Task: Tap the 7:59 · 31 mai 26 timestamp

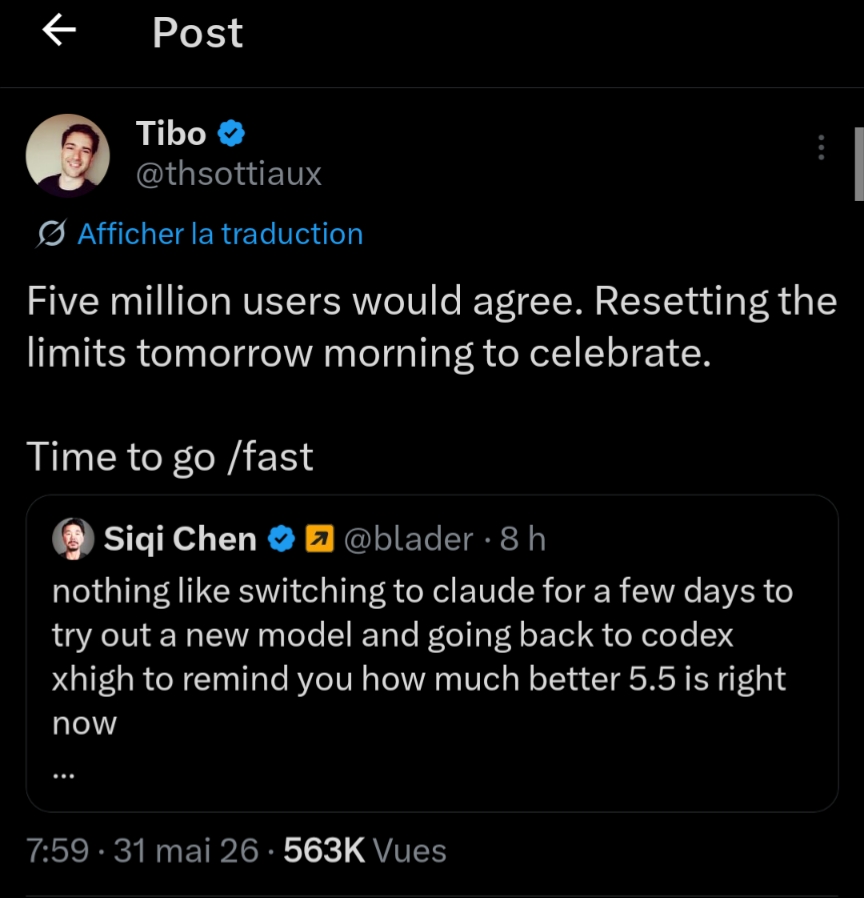Action: click(143, 850)
